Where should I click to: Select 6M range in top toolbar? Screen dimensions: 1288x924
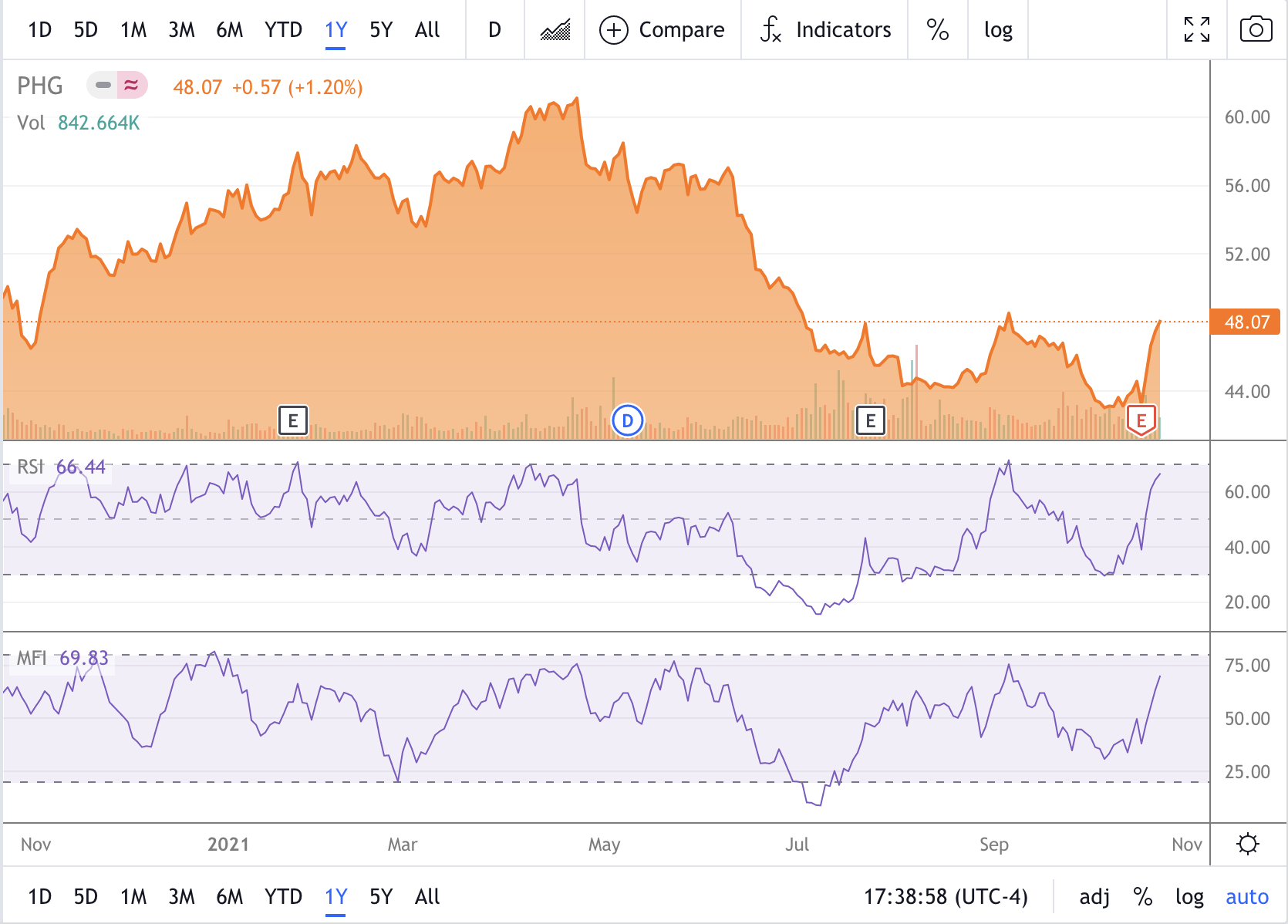(229, 30)
